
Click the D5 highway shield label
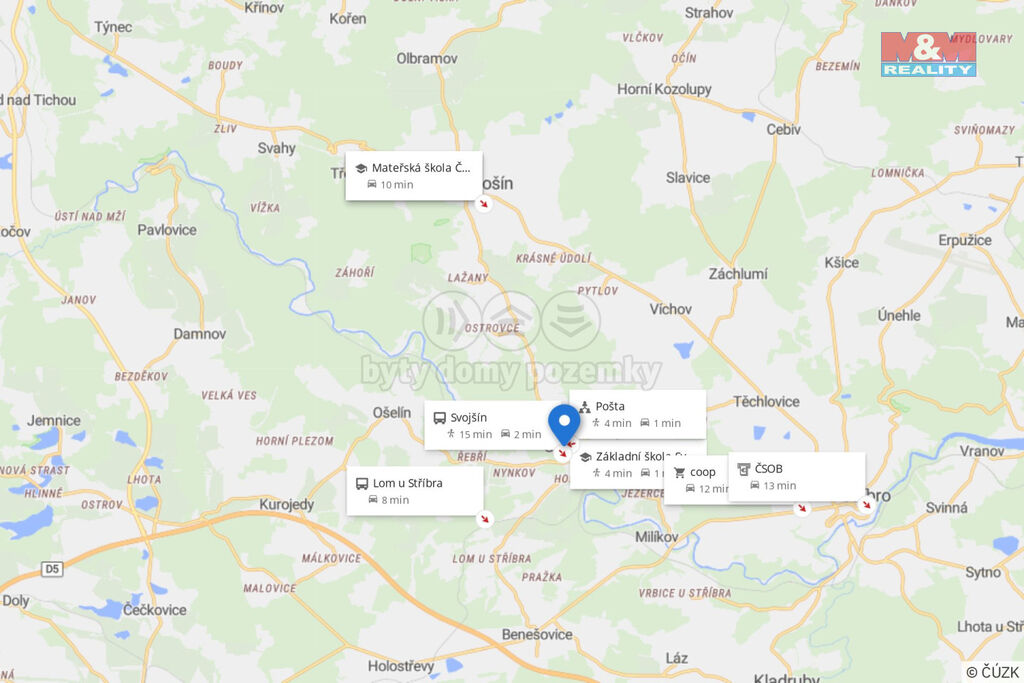point(52,569)
